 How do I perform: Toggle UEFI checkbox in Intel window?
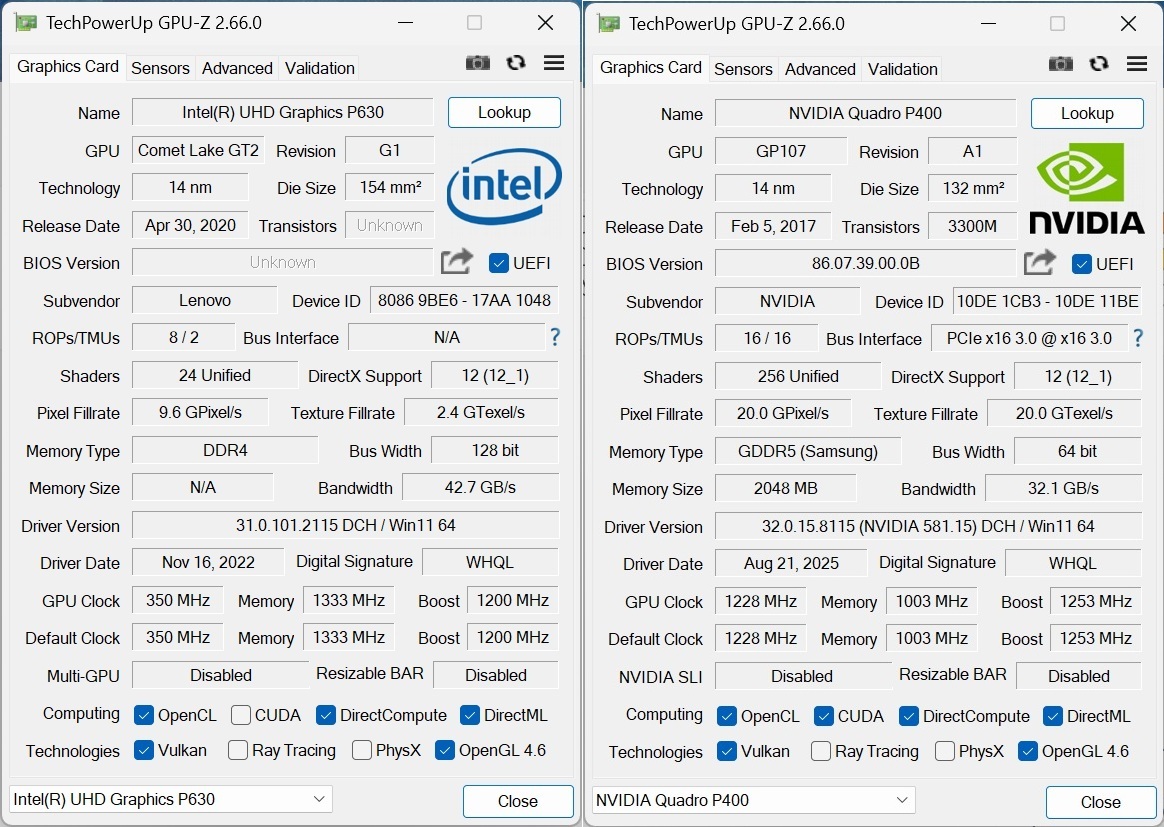[498, 263]
